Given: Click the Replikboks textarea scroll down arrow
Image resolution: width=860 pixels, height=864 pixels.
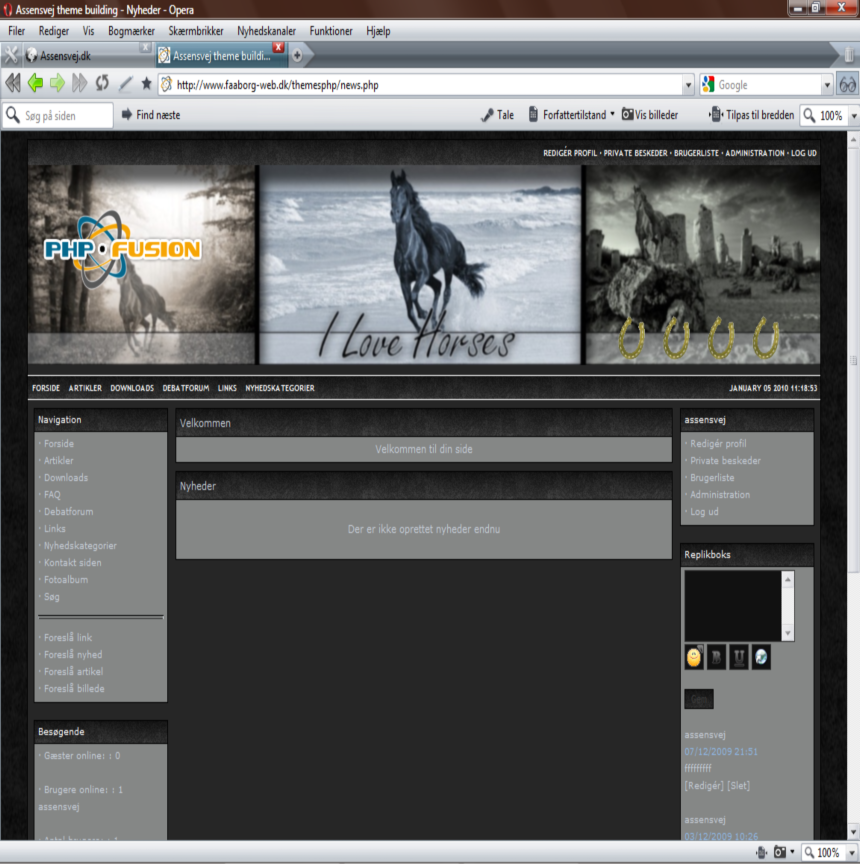Looking at the screenshot, I should (x=788, y=633).
